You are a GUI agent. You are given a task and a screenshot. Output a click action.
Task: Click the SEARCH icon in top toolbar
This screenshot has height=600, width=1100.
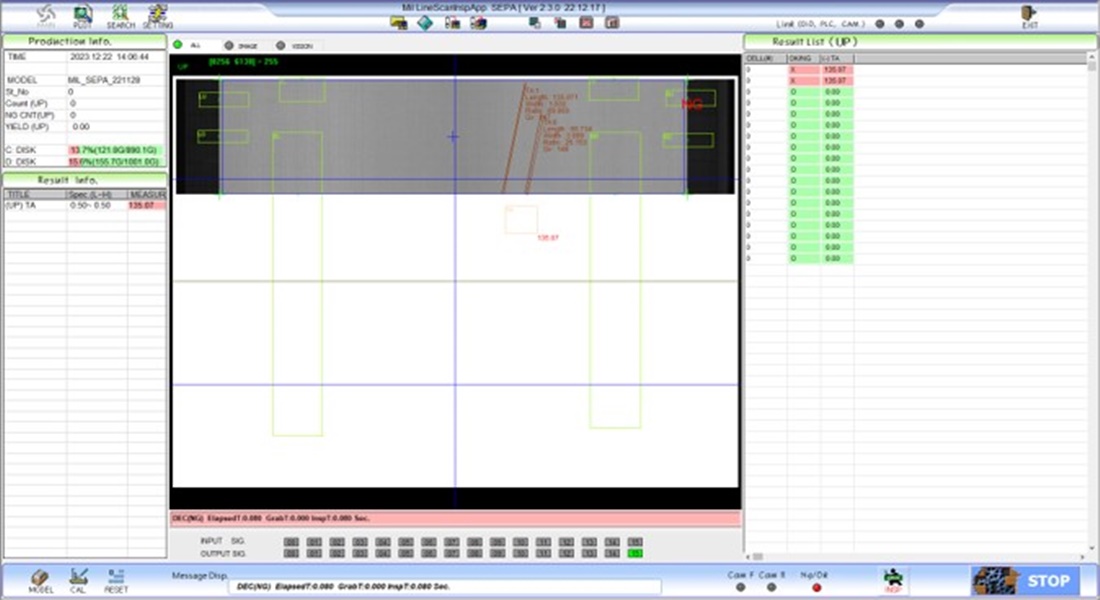[x=120, y=15]
